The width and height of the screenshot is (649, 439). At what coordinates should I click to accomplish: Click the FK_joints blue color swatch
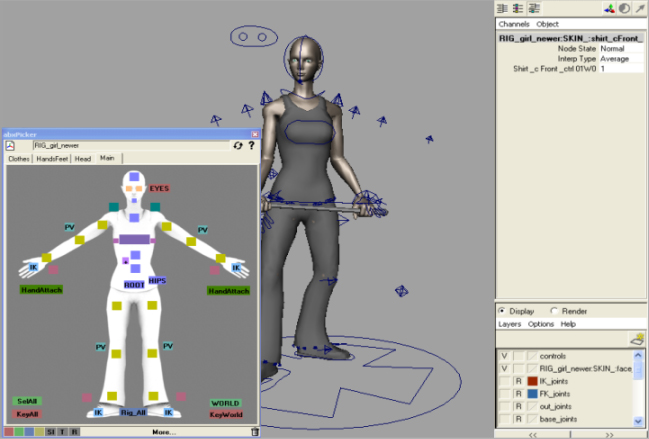(533, 394)
